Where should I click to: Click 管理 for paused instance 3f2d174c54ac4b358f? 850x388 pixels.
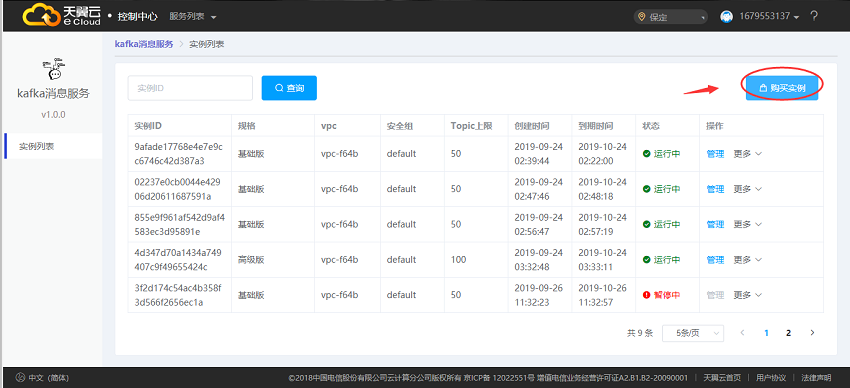(x=715, y=295)
